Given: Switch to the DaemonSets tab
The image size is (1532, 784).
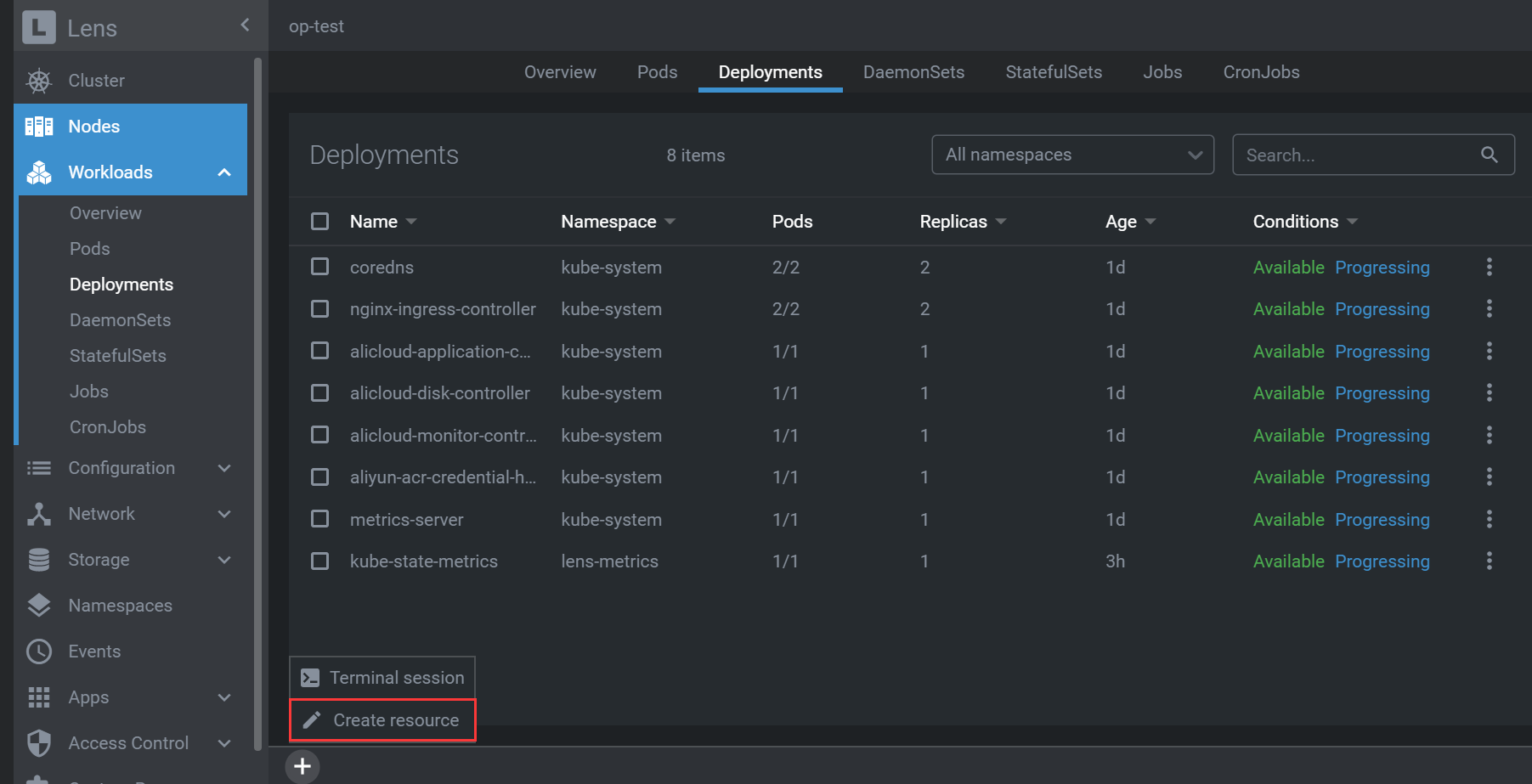Looking at the screenshot, I should tap(913, 72).
